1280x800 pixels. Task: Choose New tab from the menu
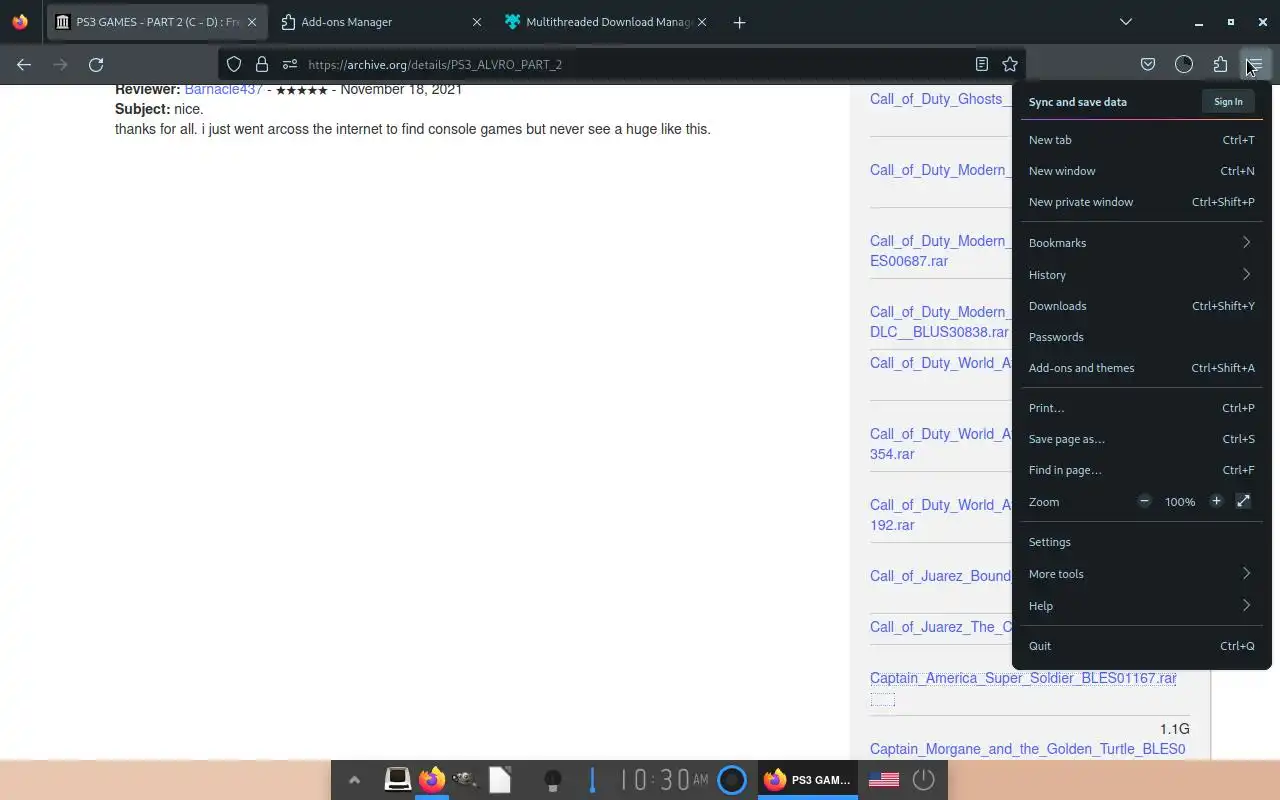1141,140
